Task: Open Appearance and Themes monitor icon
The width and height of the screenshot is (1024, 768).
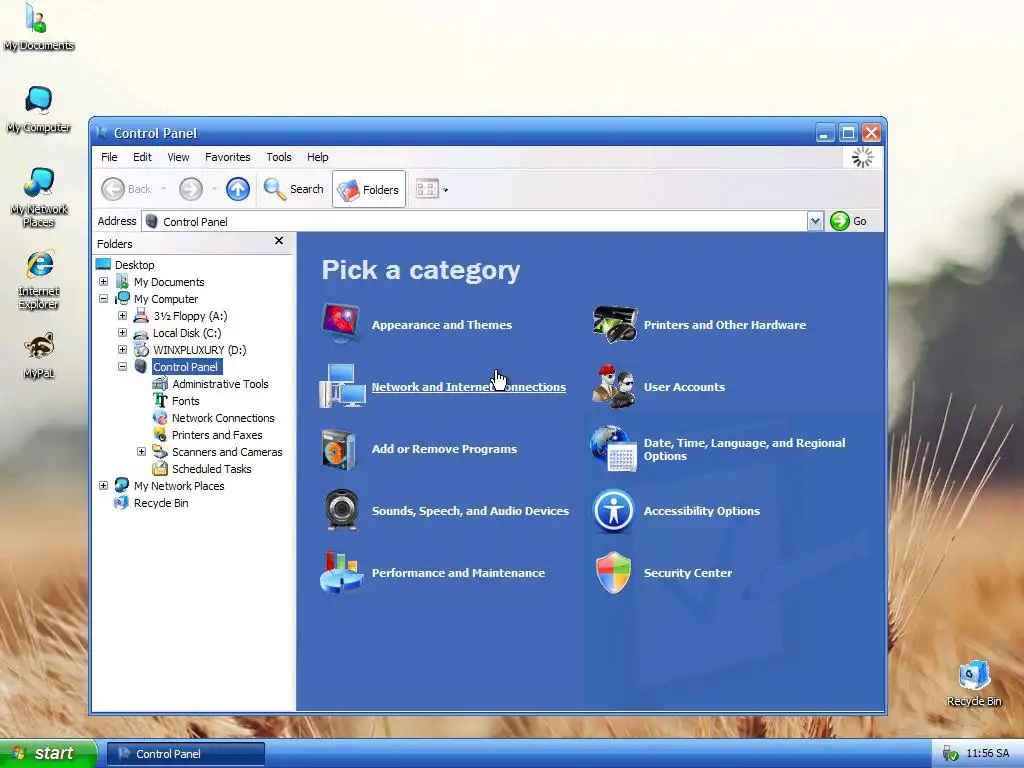Action: (341, 323)
